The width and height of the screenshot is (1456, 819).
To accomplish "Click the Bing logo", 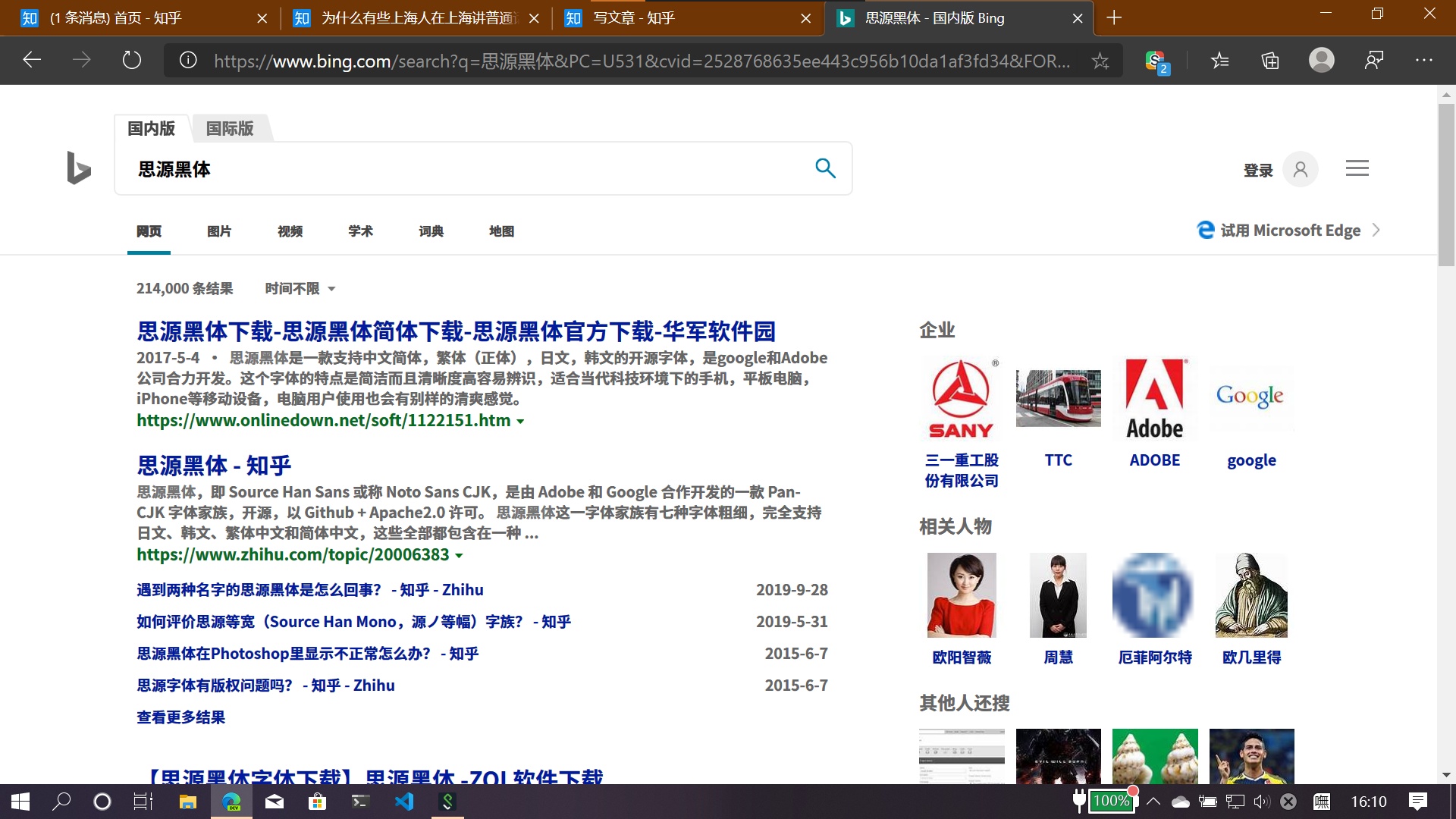I will coord(78,168).
